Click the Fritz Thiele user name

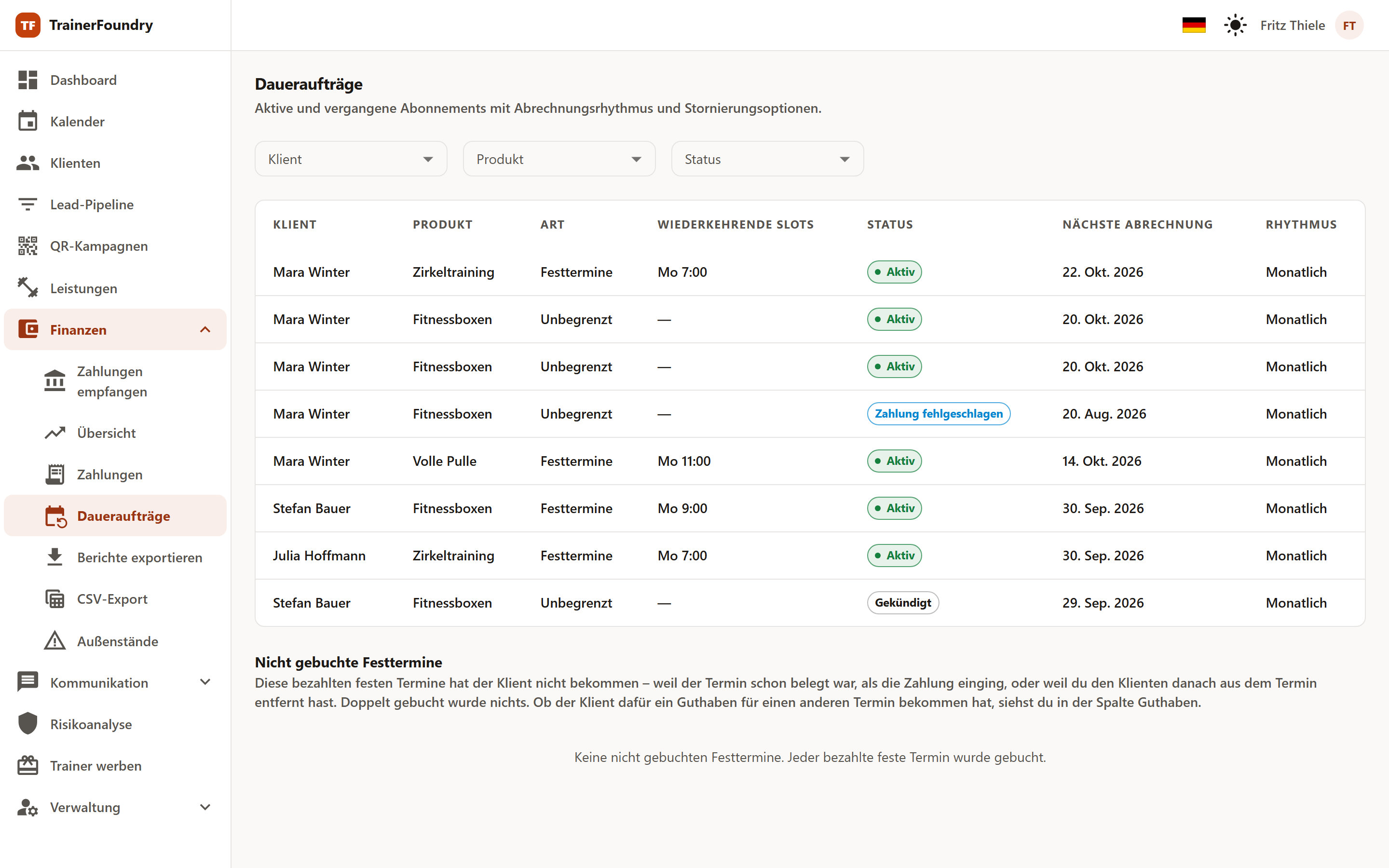(1292, 25)
